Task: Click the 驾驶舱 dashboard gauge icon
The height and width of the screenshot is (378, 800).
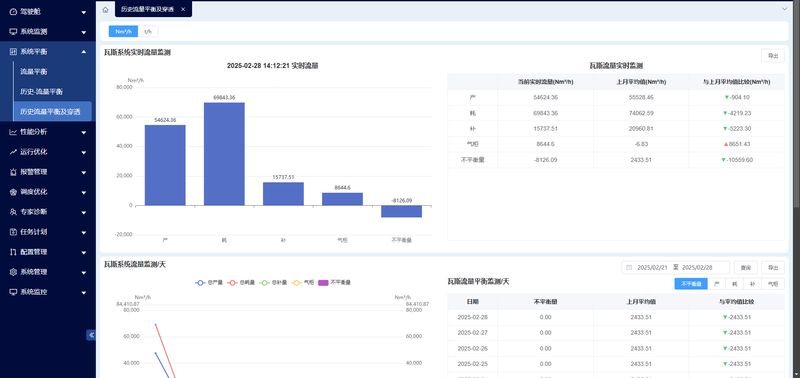Action: tap(13, 12)
